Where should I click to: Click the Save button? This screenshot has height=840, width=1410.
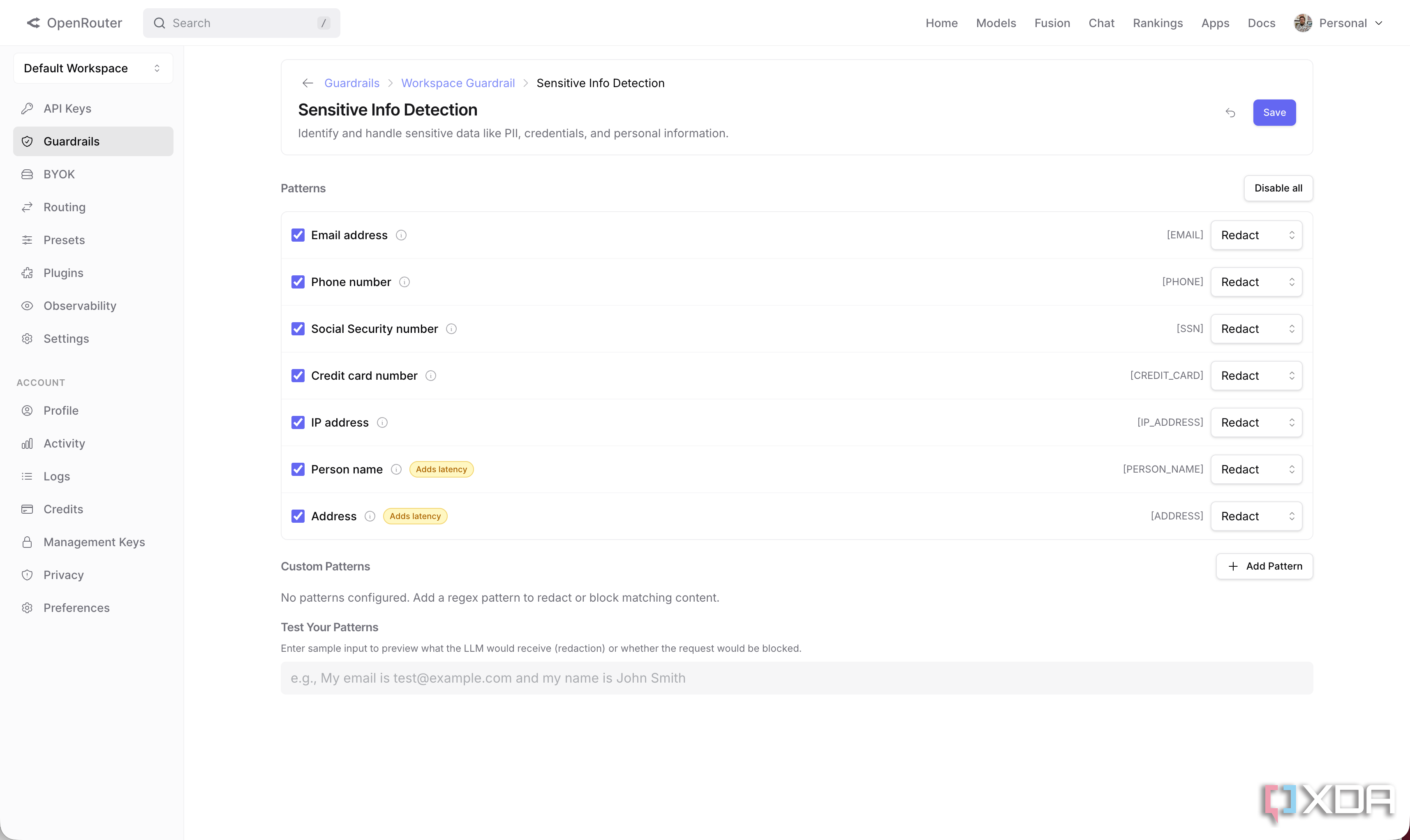pyautogui.click(x=1274, y=113)
